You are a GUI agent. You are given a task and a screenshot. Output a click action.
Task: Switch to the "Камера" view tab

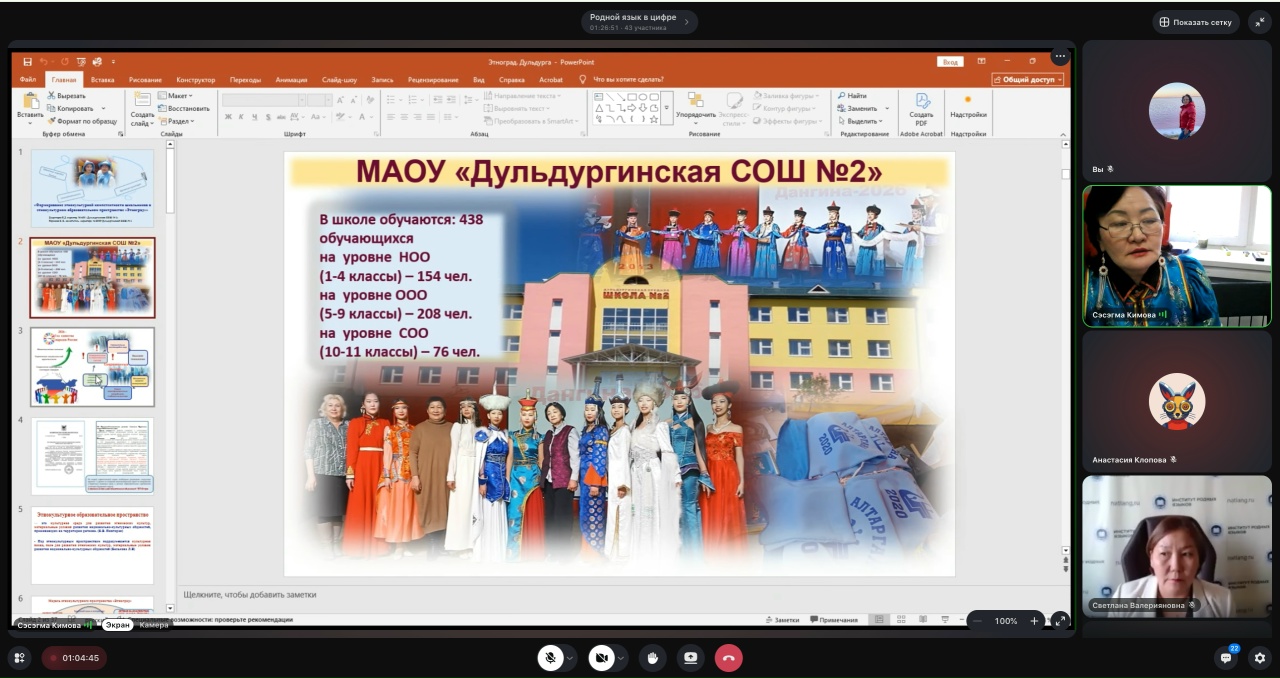point(154,625)
